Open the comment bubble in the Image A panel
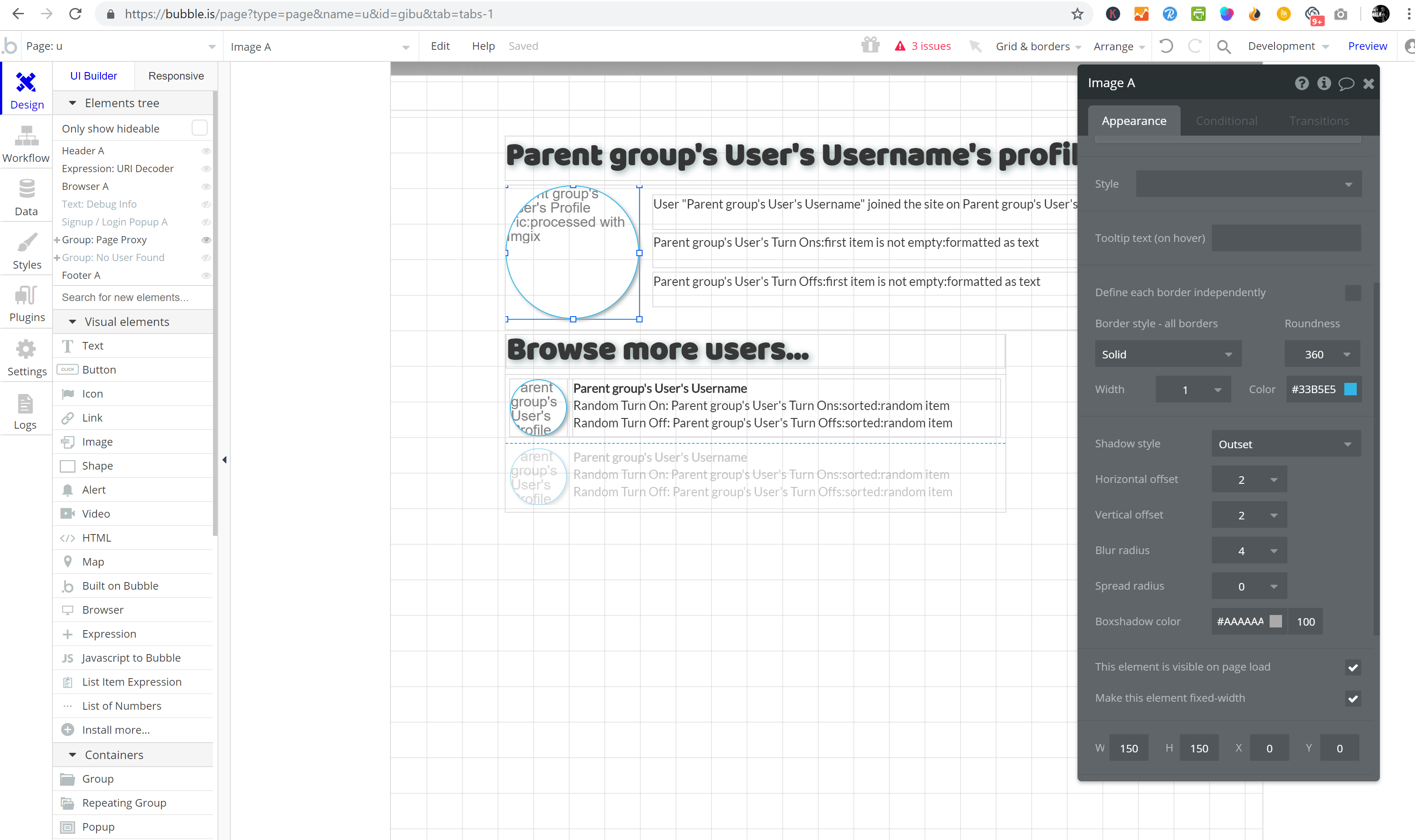The height and width of the screenshot is (840, 1415). click(1346, 84)
